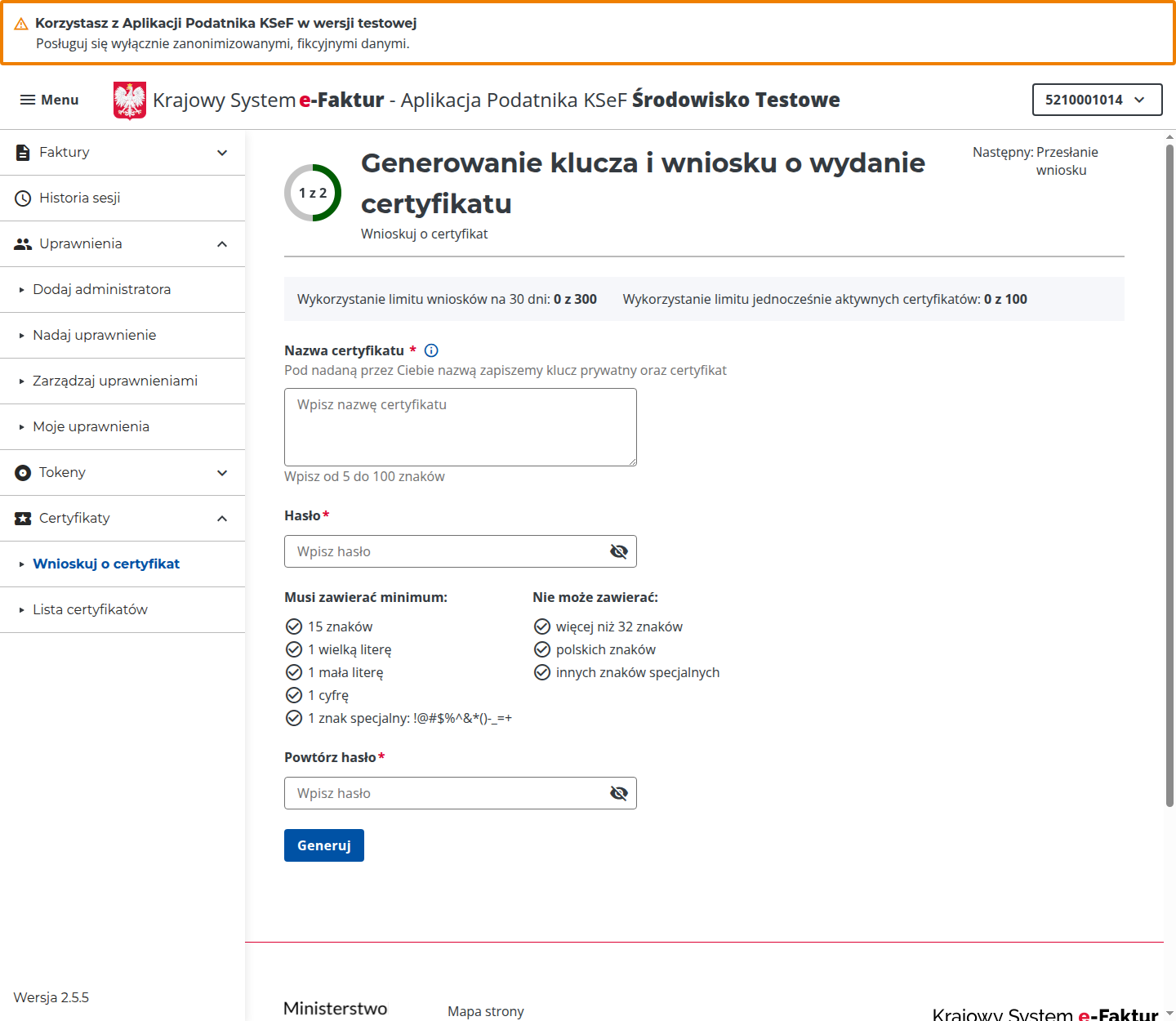Click the "1 cyfrę" requirement text

(328, 695)
